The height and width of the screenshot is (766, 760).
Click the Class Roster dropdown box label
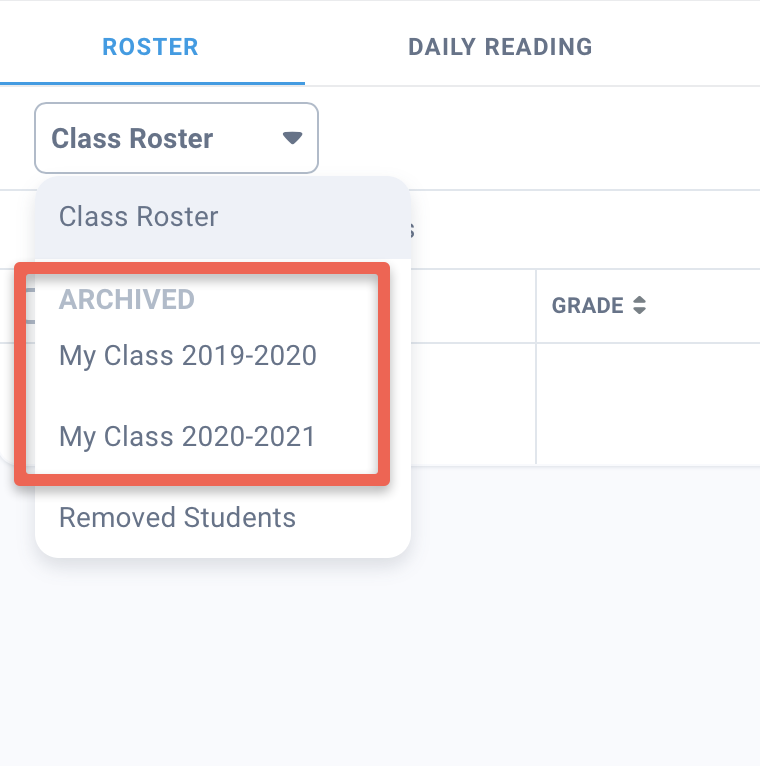point(132,138)
